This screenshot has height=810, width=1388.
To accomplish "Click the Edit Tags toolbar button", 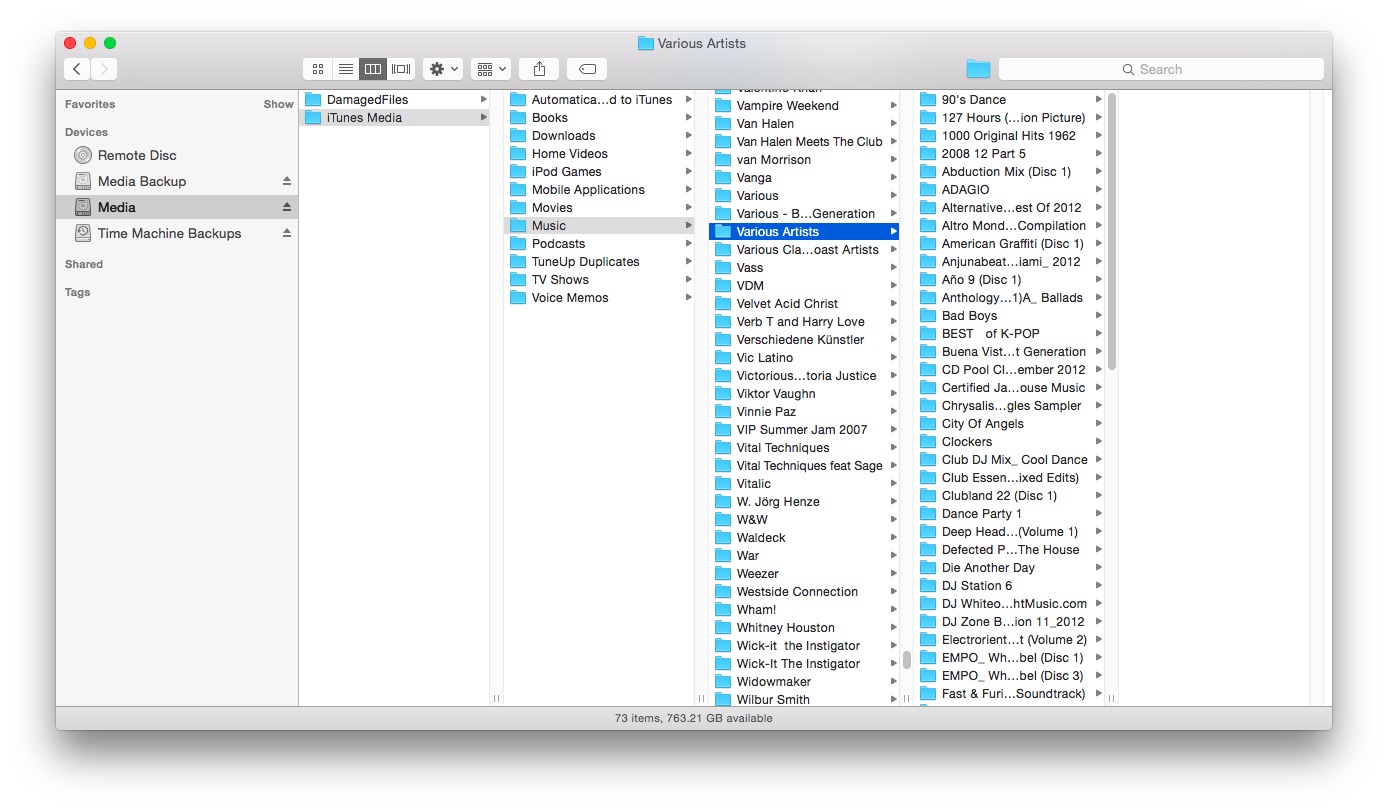I will (x=587, y=69).
